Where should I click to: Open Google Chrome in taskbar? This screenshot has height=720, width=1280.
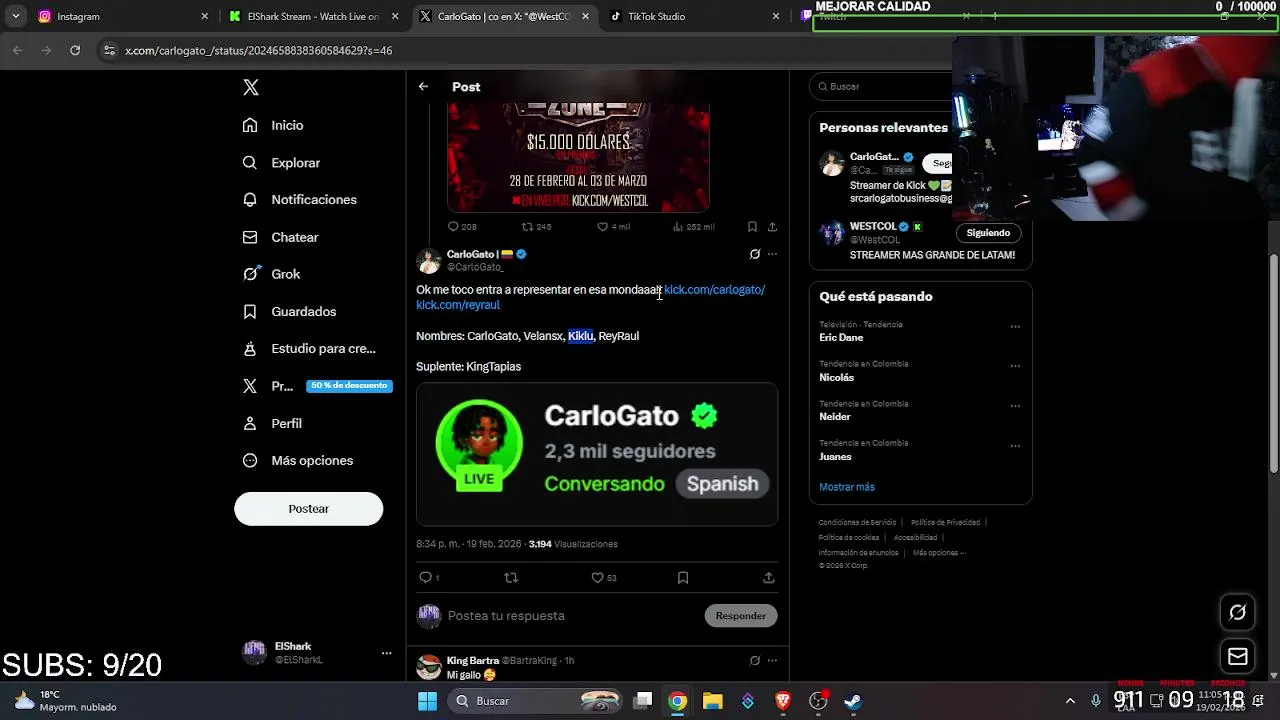(678, 701)
